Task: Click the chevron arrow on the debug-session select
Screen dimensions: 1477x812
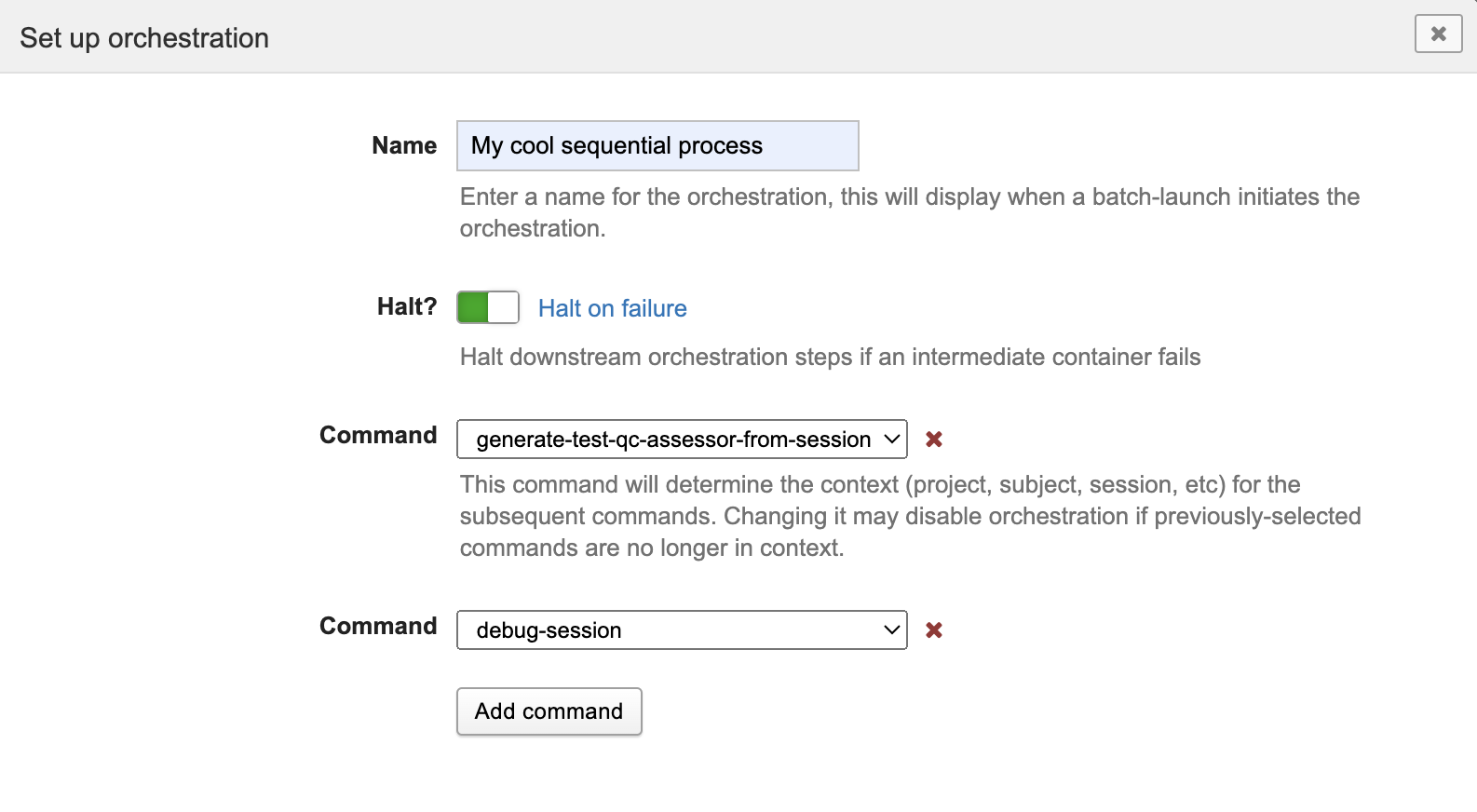Action: pos(891,630)
